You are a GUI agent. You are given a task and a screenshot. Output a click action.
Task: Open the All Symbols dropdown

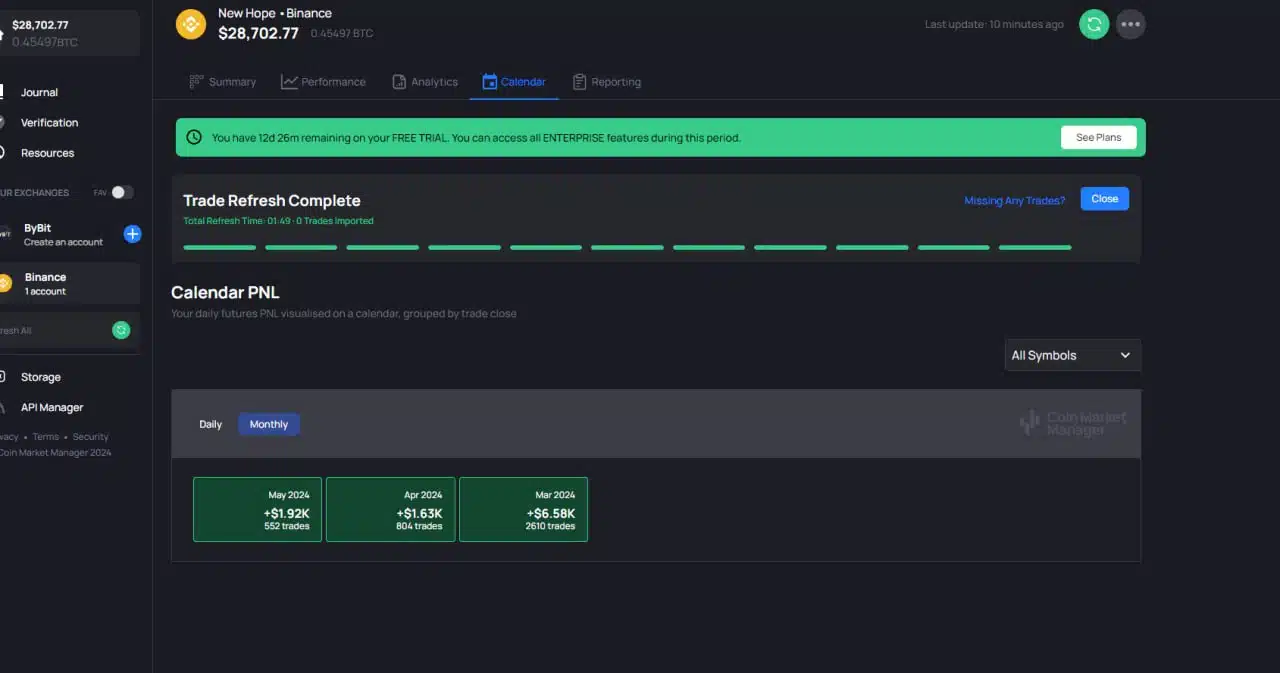[x=1072, y=355]
